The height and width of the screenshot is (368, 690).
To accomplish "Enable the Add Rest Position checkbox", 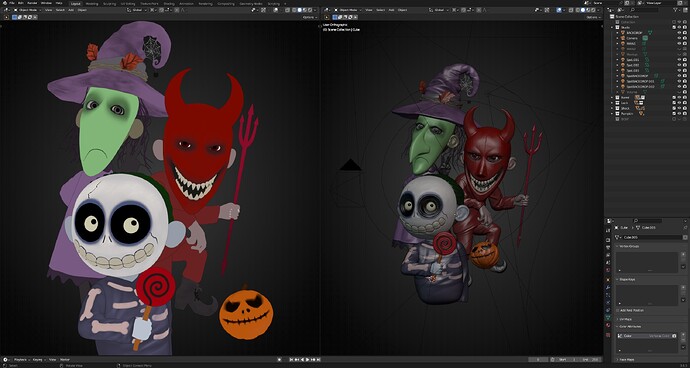I will [617, 310].
